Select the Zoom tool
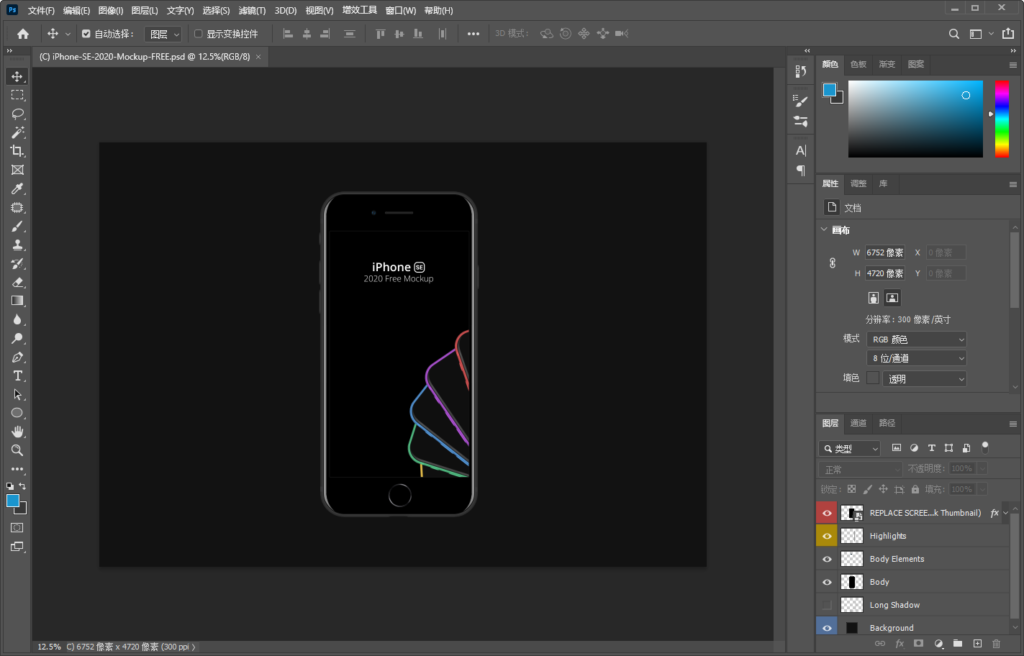 (17, 450)
